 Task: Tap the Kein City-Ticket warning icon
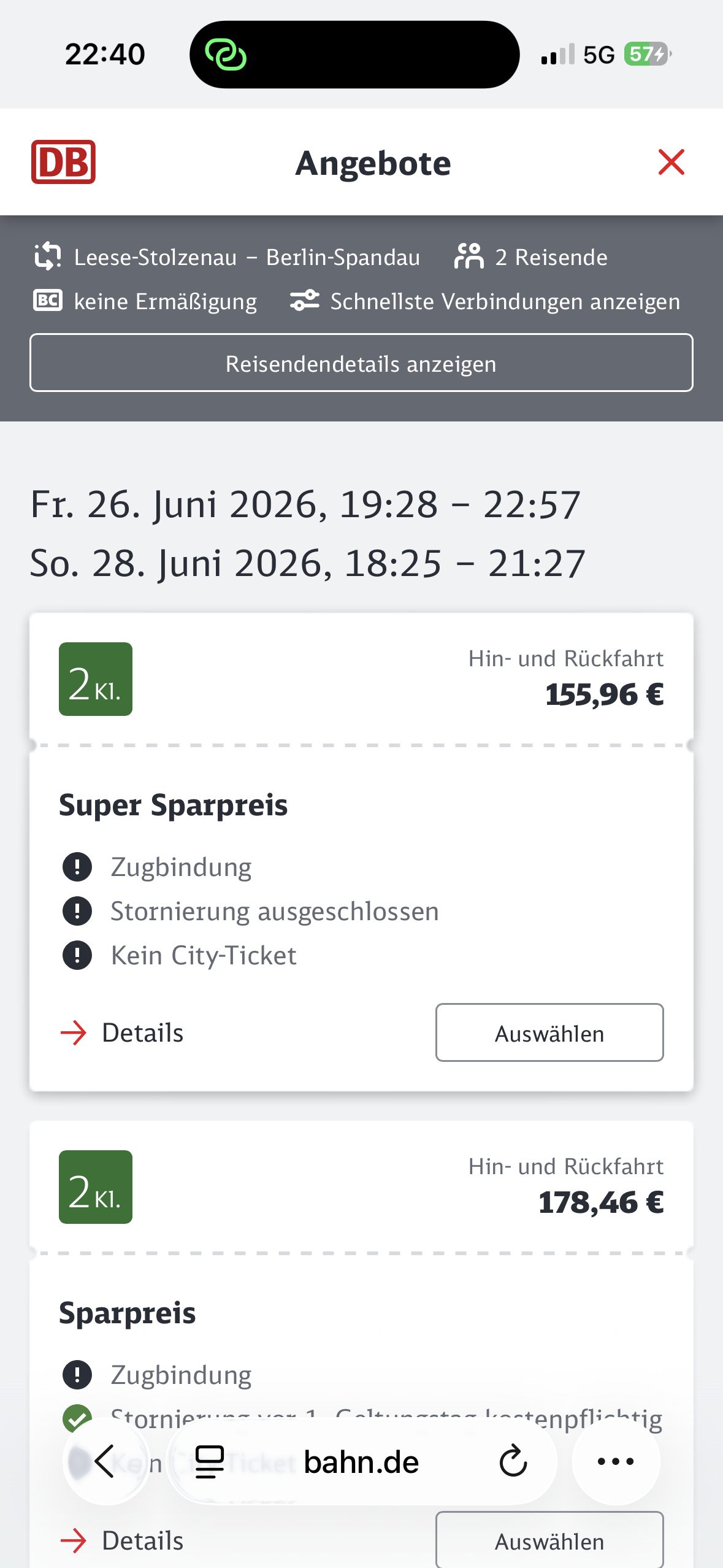77,955
